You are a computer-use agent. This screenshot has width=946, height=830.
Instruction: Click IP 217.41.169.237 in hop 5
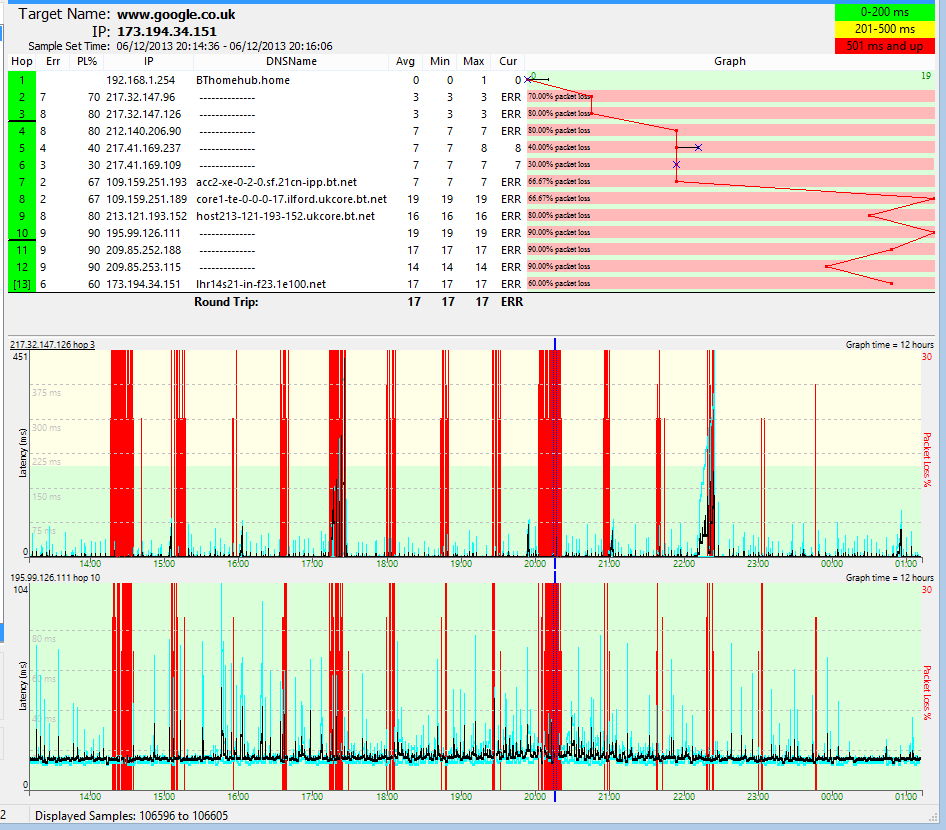pyautogui.click(x=144, y=148)
